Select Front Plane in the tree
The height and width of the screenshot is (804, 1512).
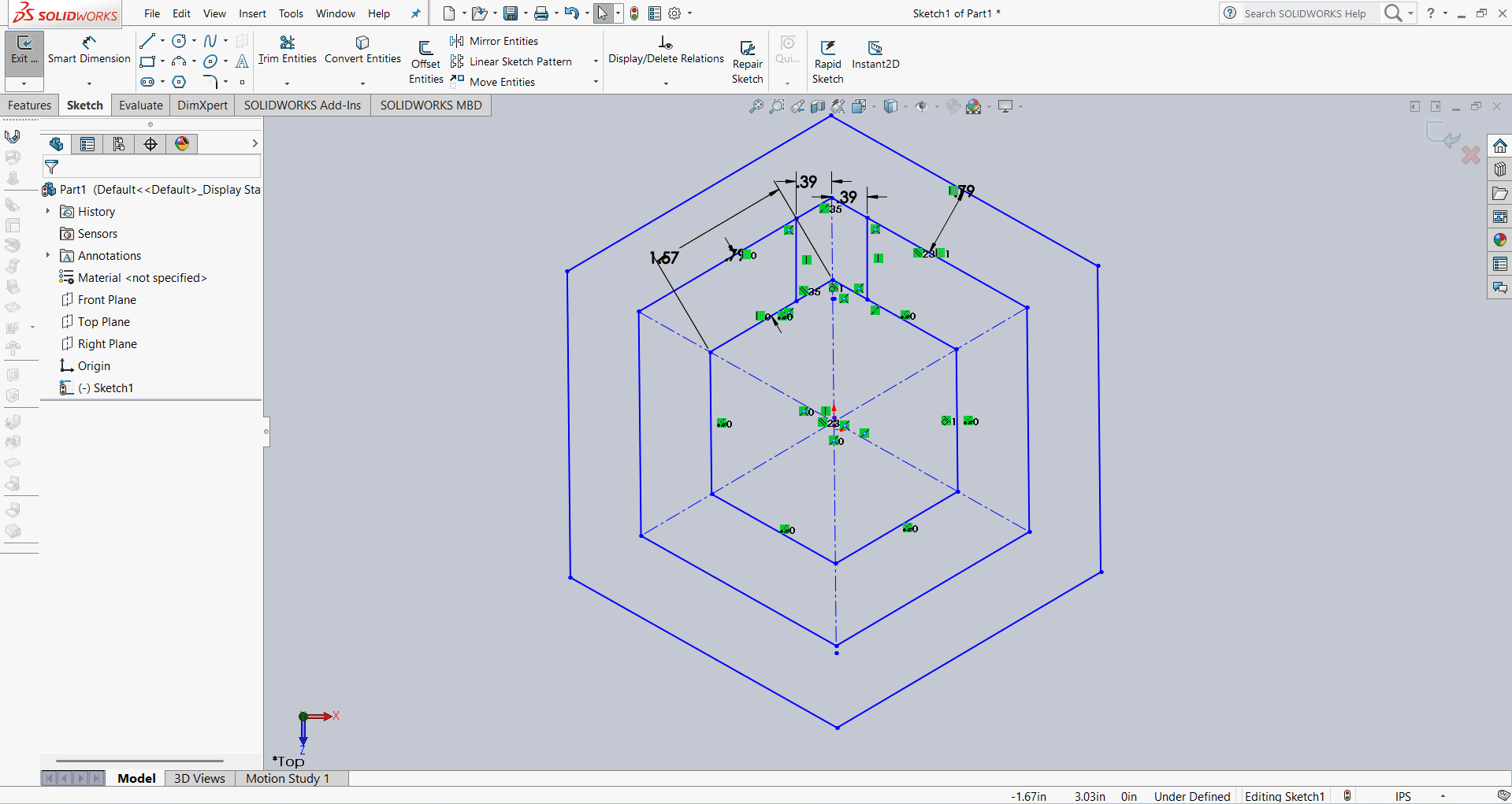[98, 300]
